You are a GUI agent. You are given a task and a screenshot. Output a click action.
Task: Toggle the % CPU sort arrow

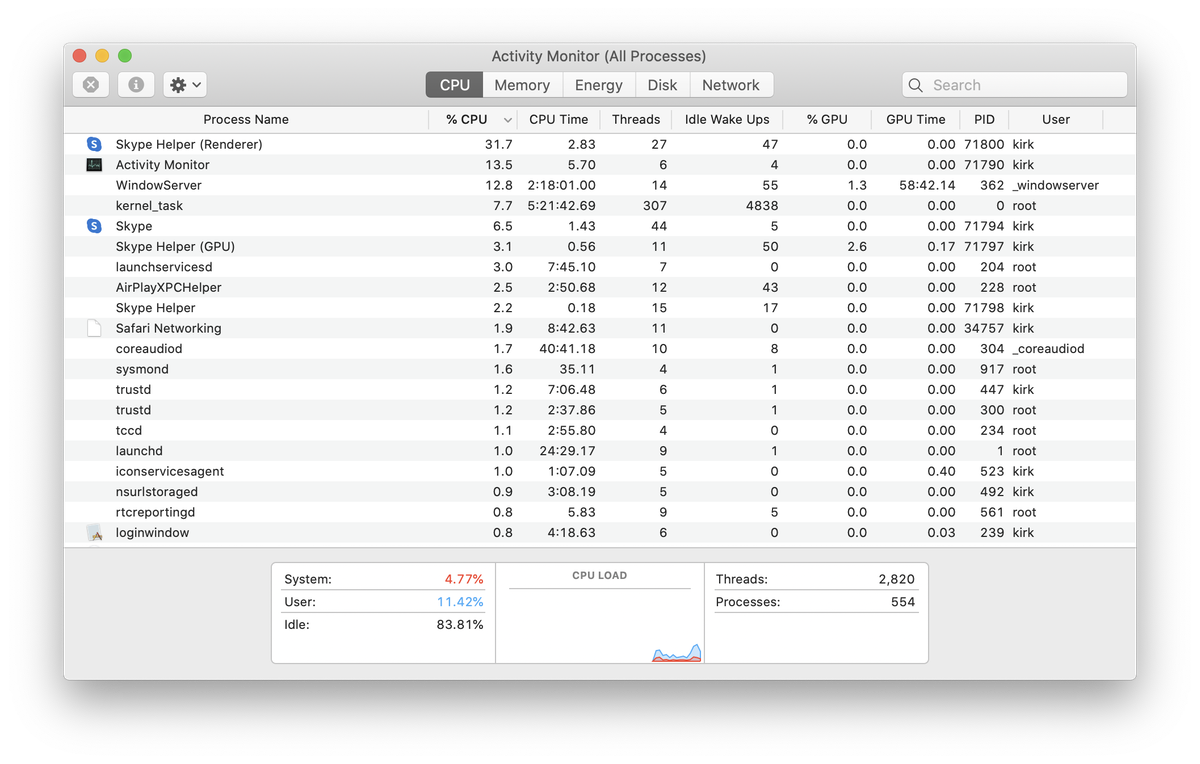click(508, 120)
